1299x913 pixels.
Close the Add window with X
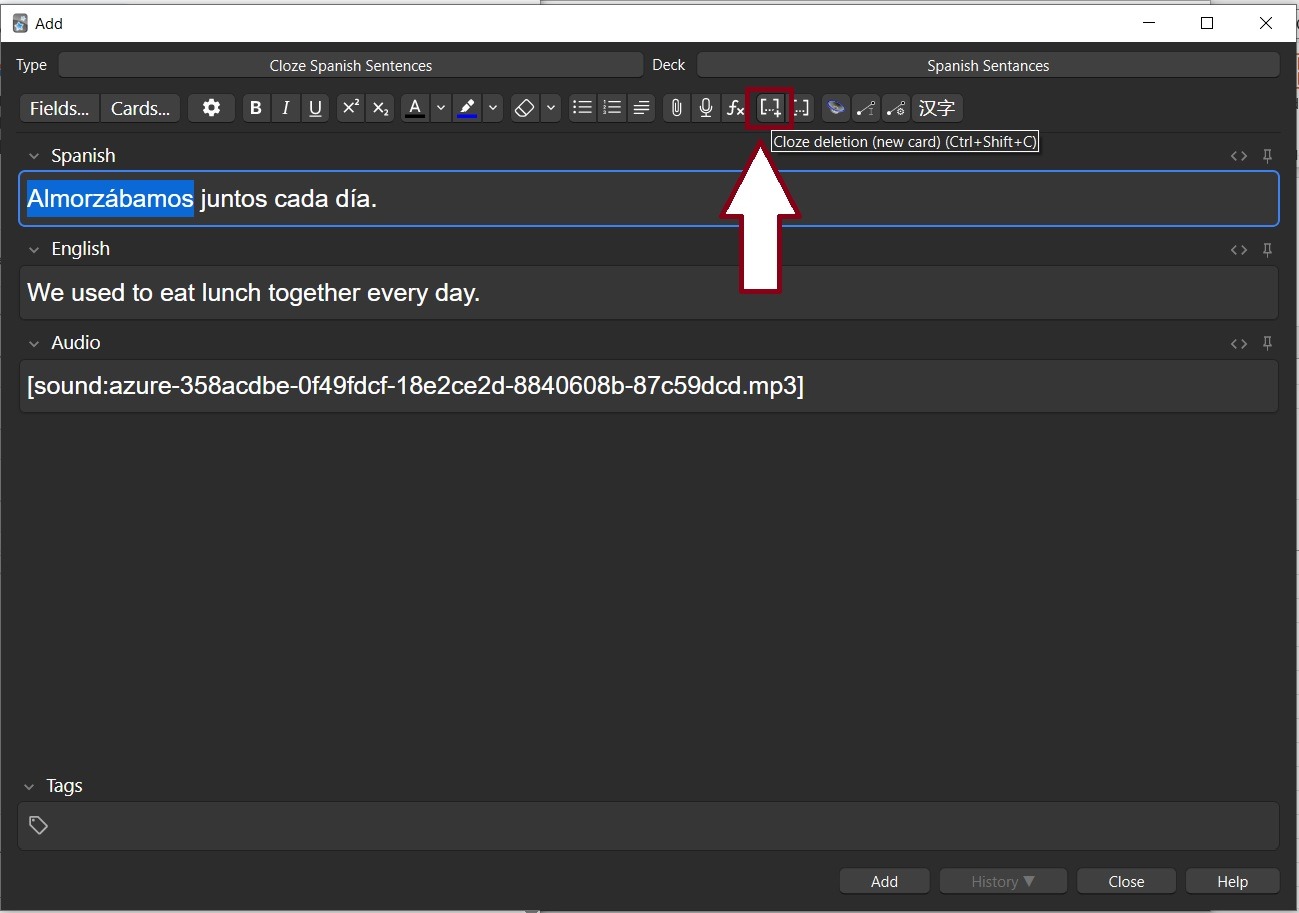[1267, 23]
